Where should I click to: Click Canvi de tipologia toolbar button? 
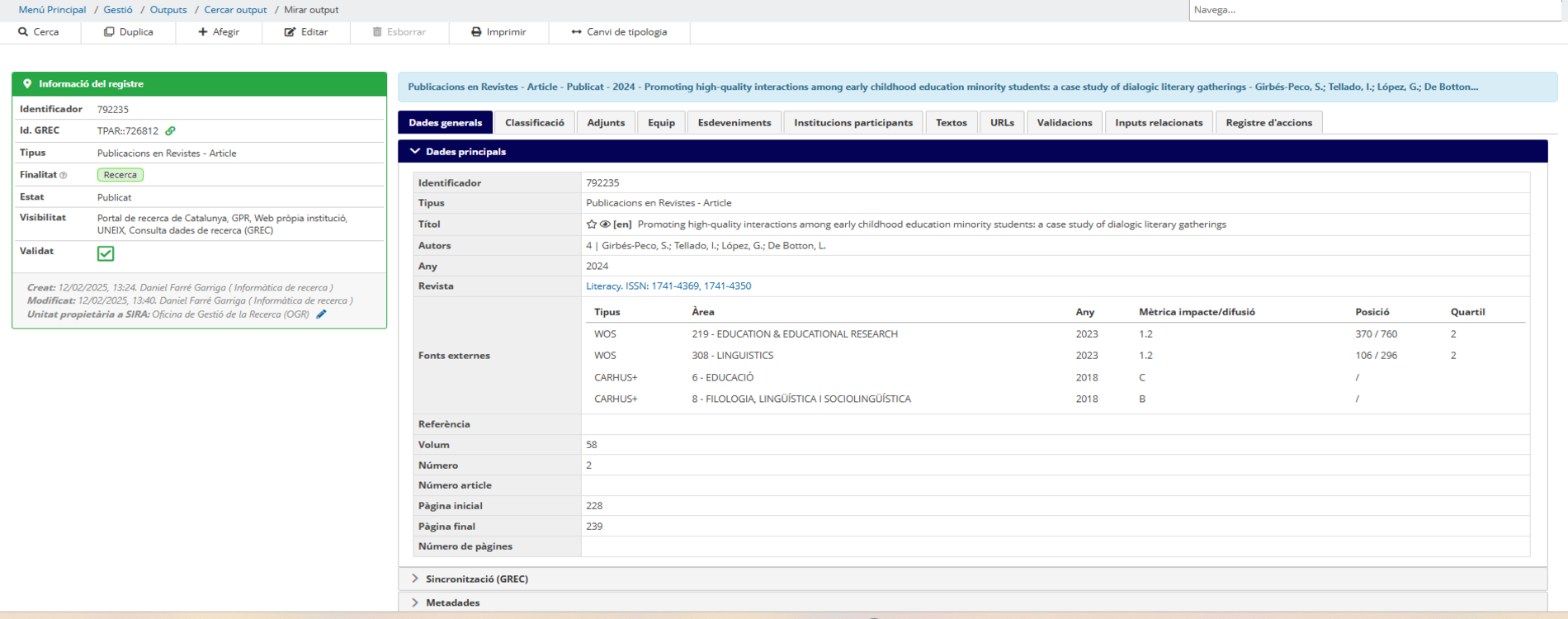(x=619, y=32)
